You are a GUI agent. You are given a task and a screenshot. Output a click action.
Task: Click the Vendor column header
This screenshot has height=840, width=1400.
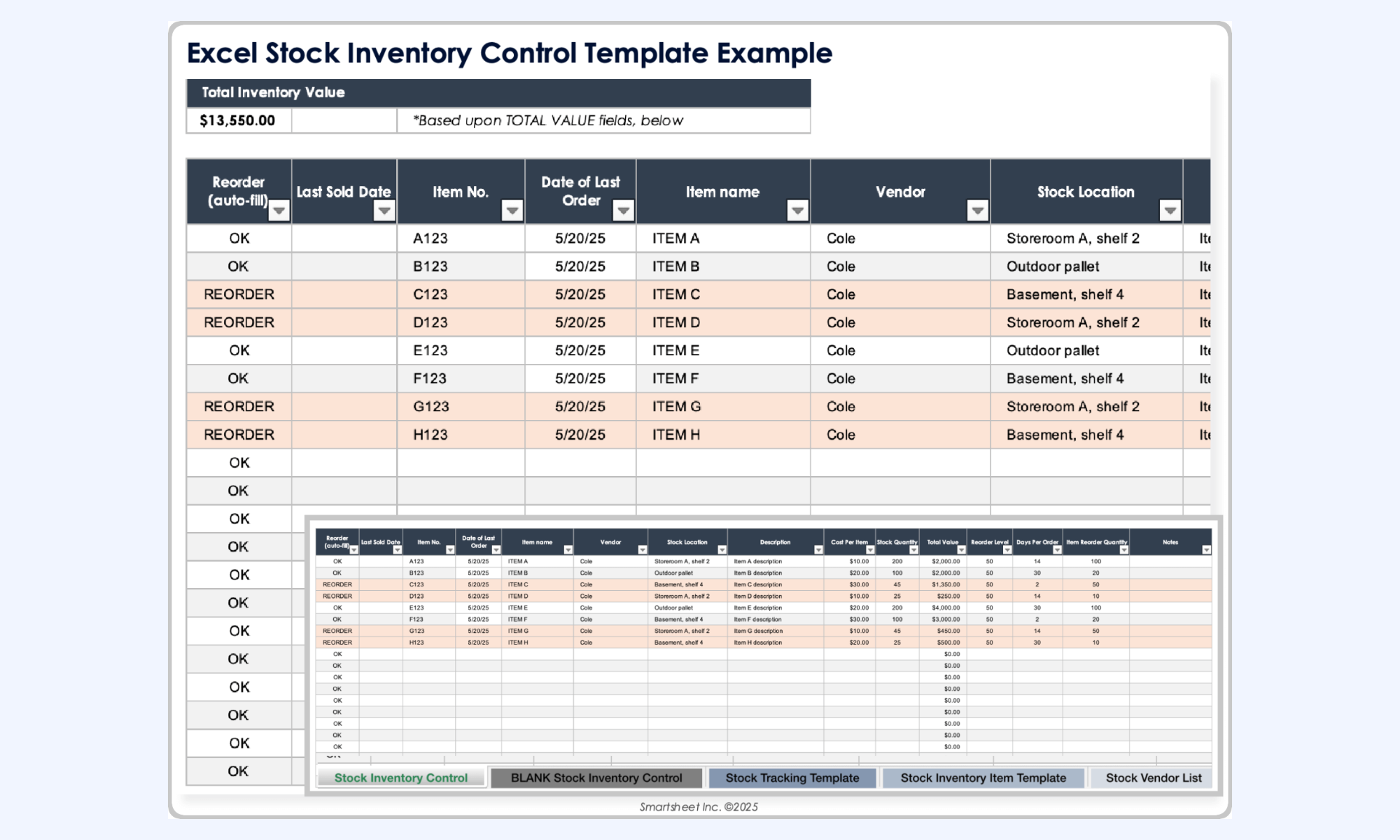point(900,191)
